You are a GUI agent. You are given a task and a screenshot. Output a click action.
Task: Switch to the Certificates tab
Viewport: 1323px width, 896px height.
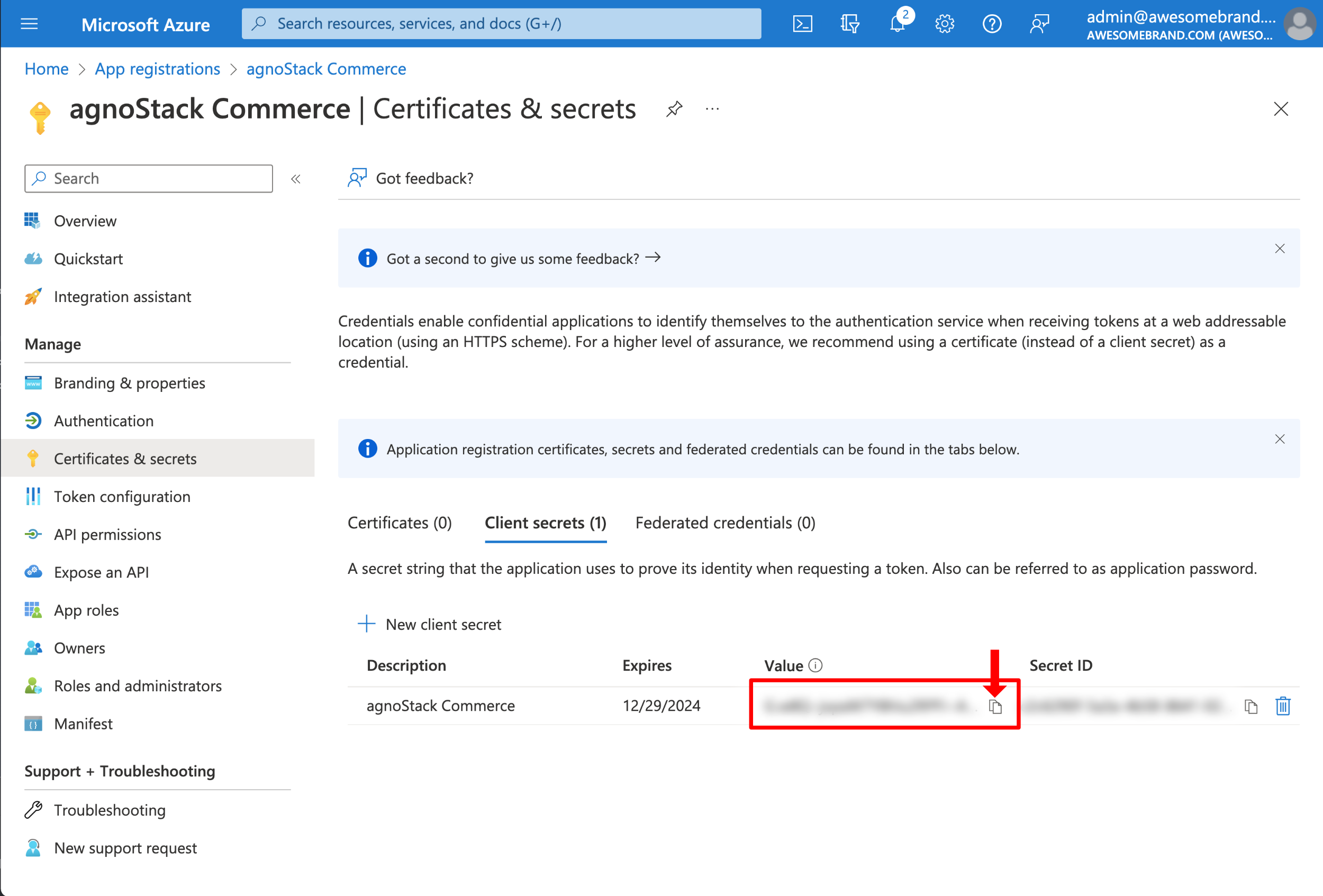click(399, 523)
